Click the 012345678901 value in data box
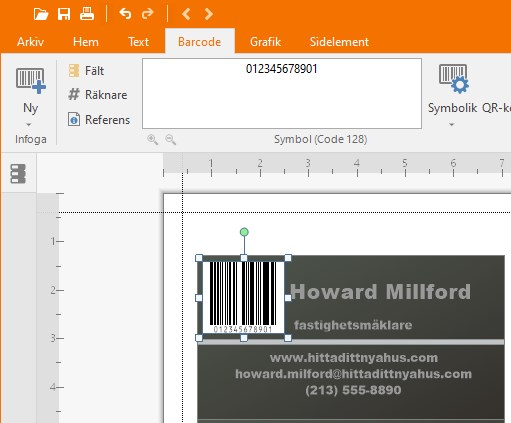511x423 pixels. (x=282, y=69)
